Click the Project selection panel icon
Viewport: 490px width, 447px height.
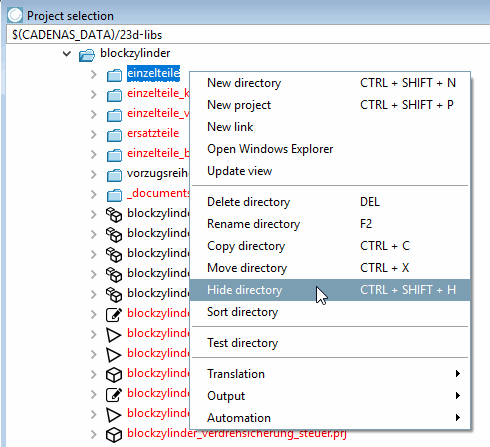click(15, 15)
